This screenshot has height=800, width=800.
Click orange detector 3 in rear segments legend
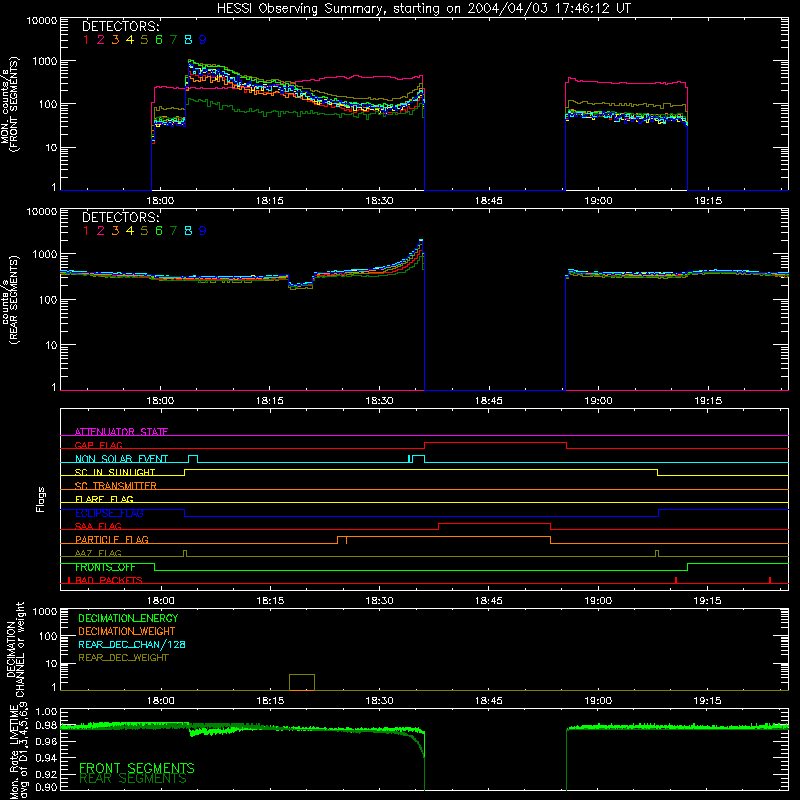115,231
